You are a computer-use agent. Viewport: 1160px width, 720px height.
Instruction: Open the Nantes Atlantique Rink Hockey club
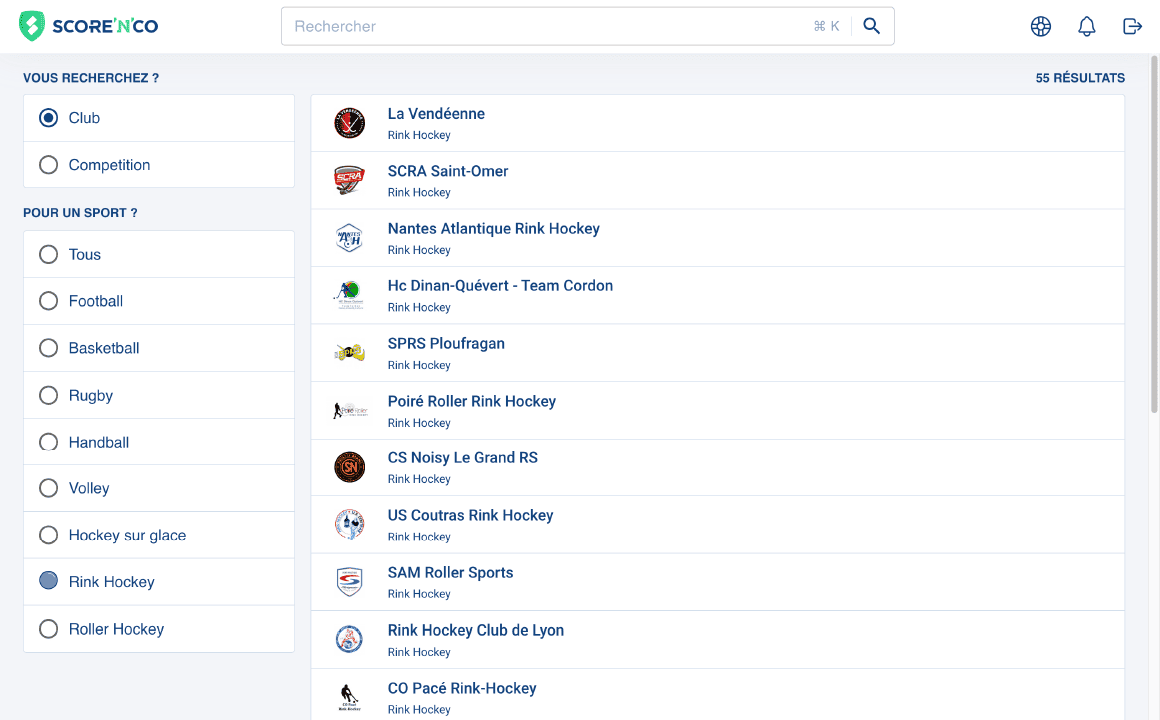point(494,228)
